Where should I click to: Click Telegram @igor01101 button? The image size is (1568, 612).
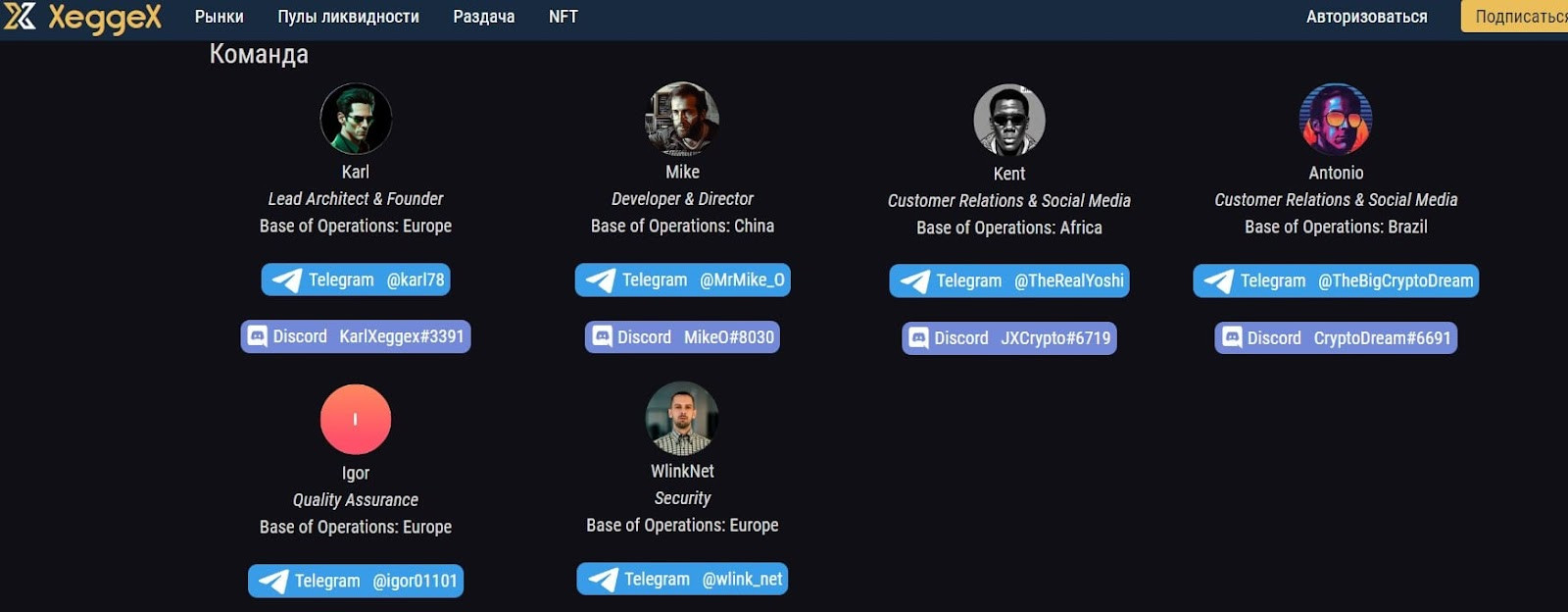pyautogui.click(x=356, y=581)
